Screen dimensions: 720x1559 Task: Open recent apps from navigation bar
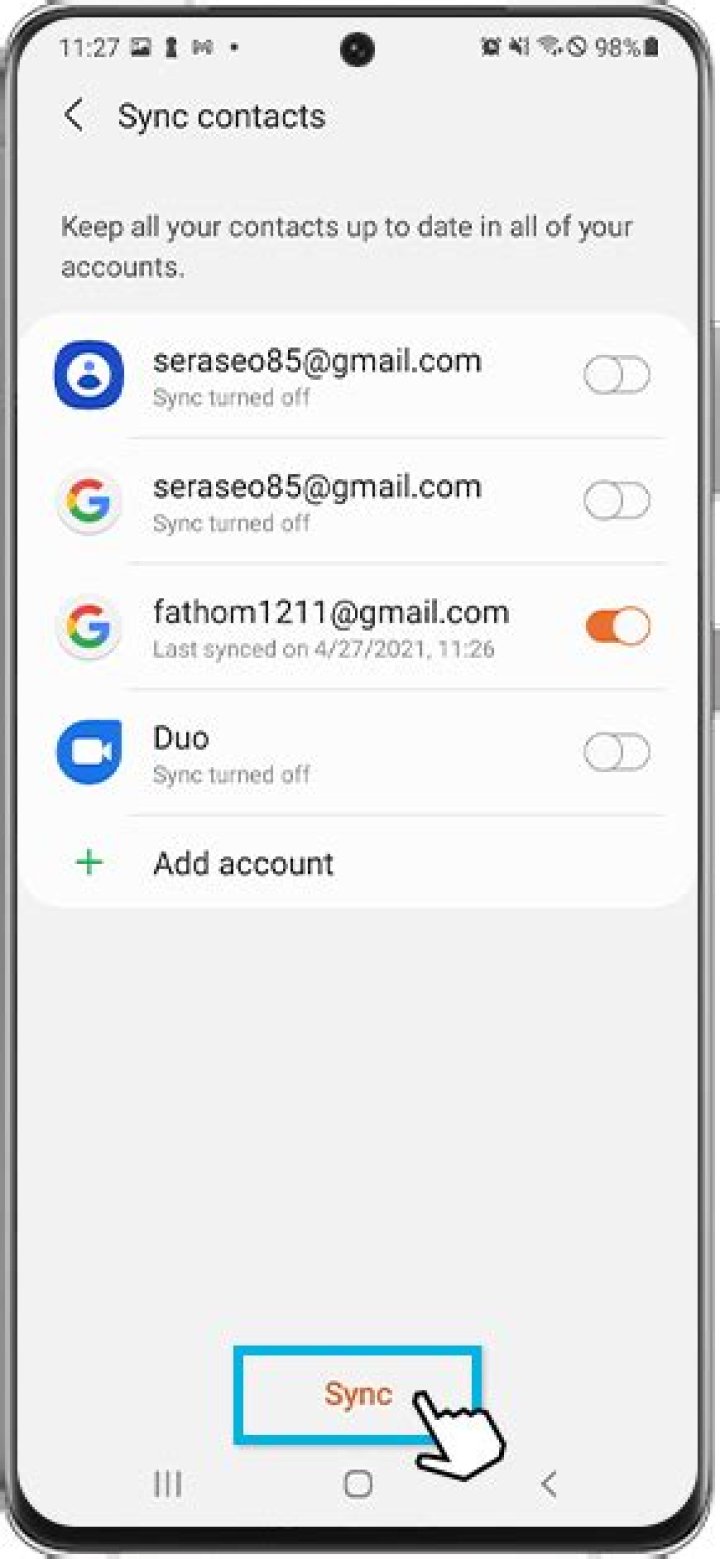(x=167, y=1484)
